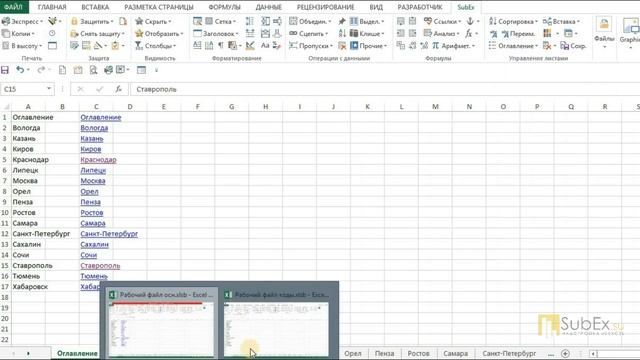Click the Redo arrow icon
This screenshot has width=640, height=360.
(41, 70)
